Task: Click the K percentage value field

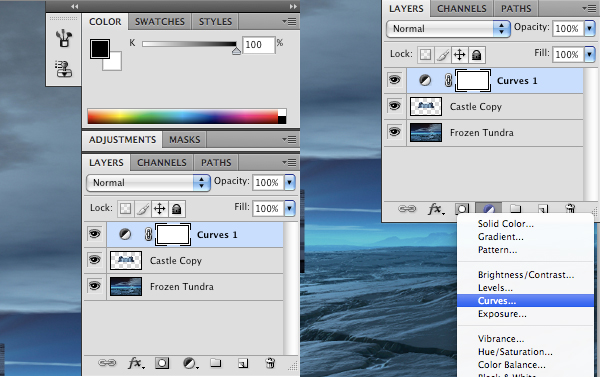Action: (258, 45)
